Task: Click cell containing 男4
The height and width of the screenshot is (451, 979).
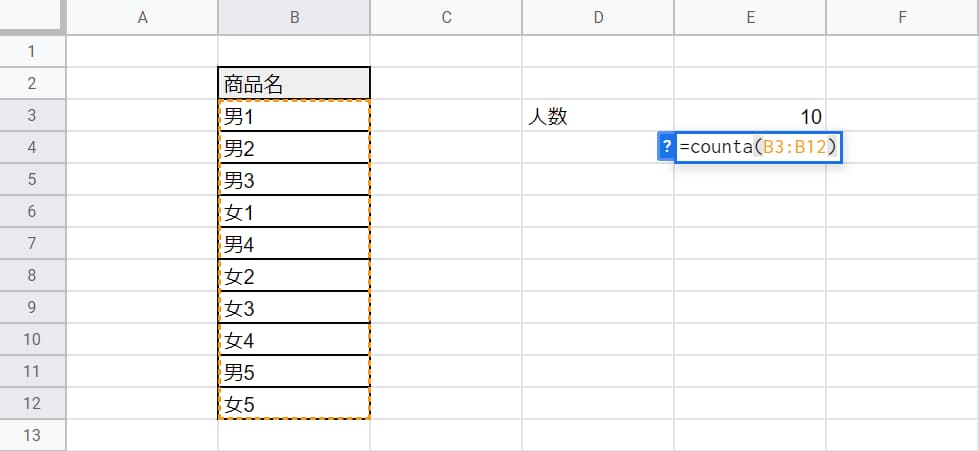Action: pyautogui.click(x=294, y=244)
